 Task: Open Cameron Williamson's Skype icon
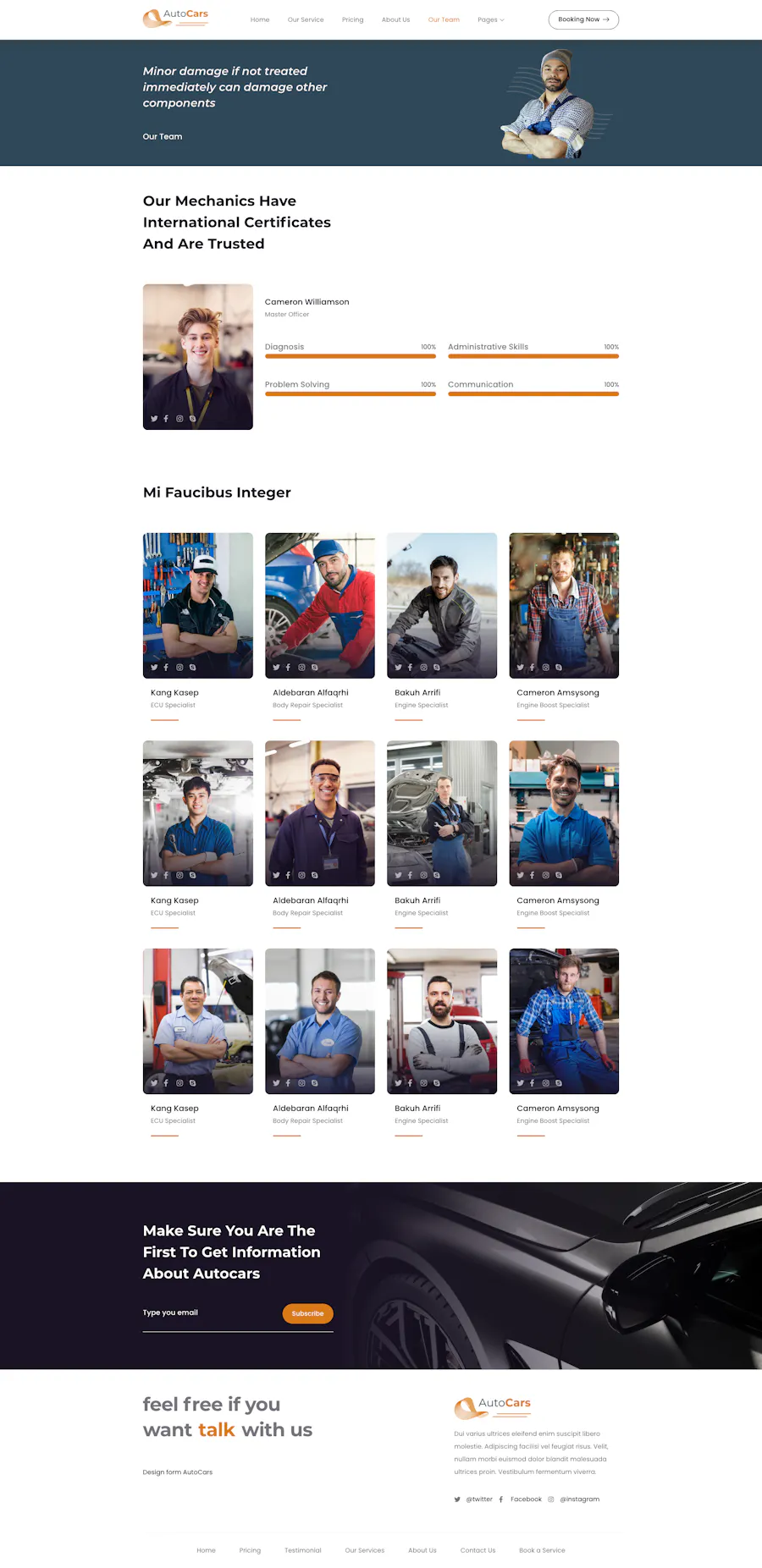(x=193, y=419)
